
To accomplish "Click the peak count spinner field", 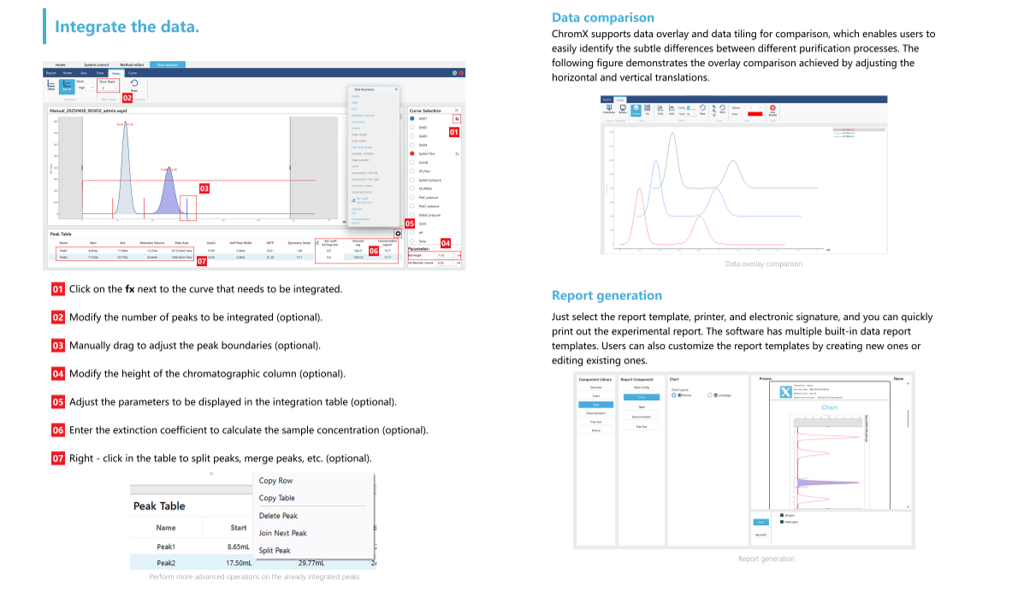I will coord(108,88).
